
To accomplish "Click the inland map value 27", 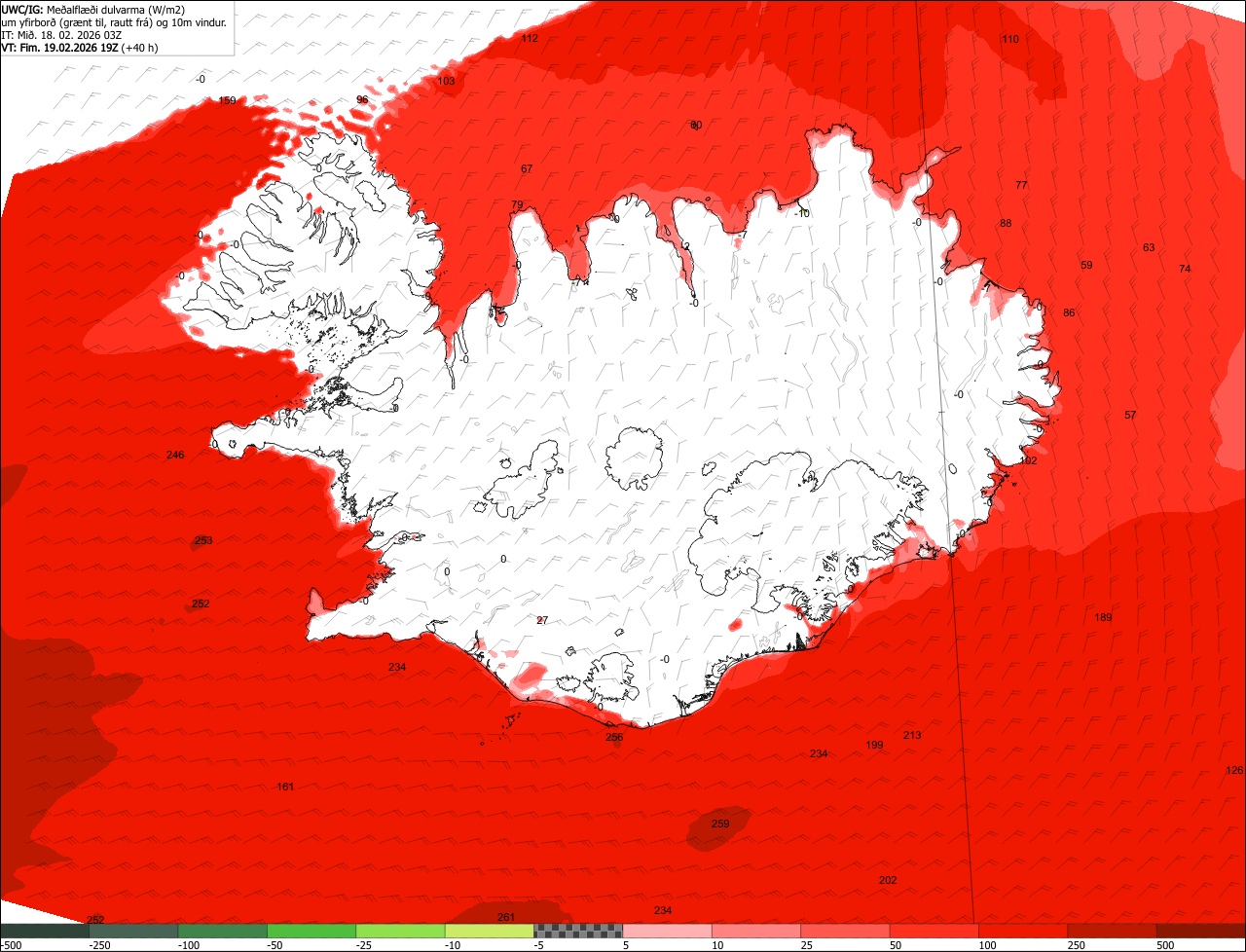I will (x=542, y=620).
